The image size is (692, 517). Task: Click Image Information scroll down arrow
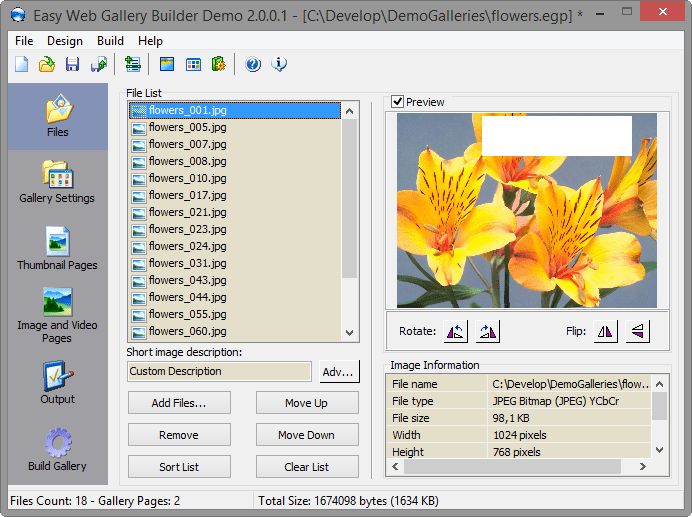point(659,450)
